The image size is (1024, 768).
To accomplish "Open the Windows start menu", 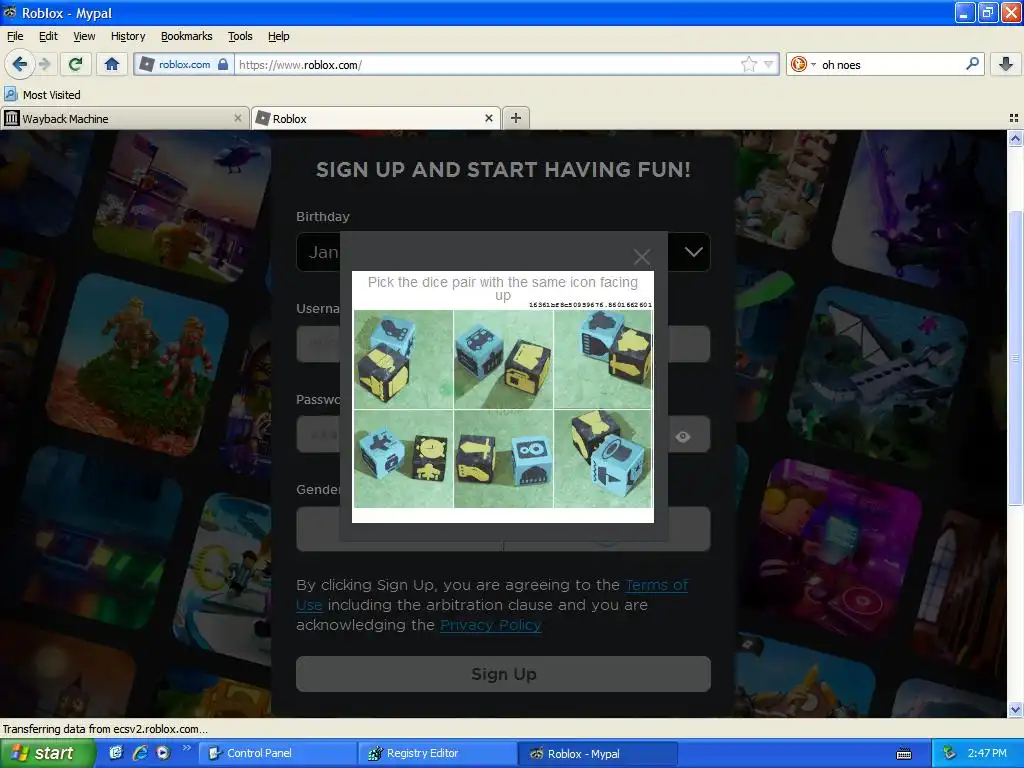I will [x=46, y=753].
